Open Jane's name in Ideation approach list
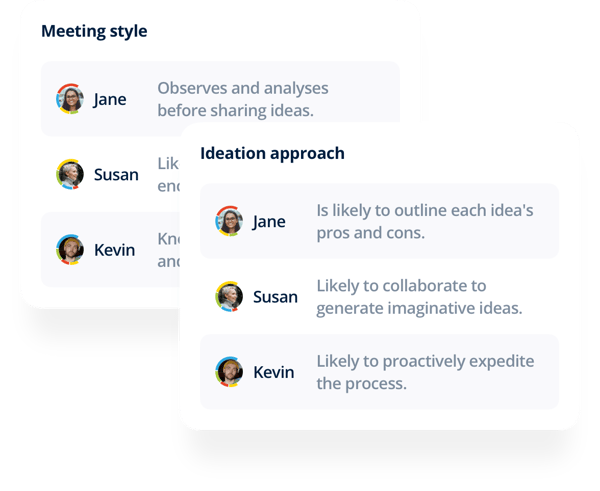Viewport: 600px width, 491px height. point(269,221)
